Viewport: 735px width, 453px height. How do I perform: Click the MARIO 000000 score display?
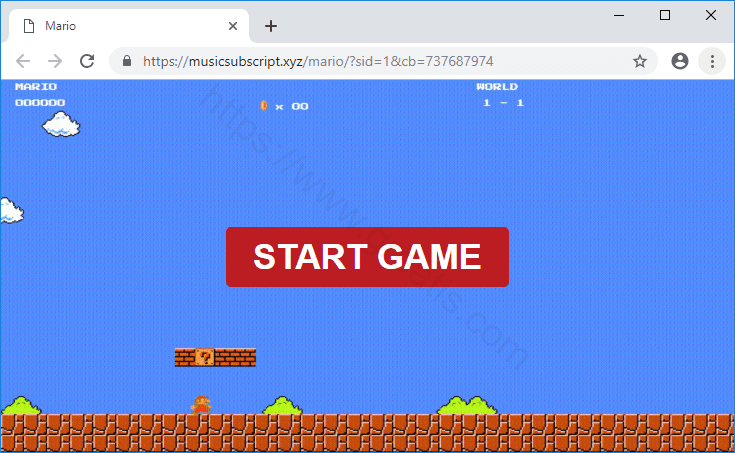(x=39, y=95)
